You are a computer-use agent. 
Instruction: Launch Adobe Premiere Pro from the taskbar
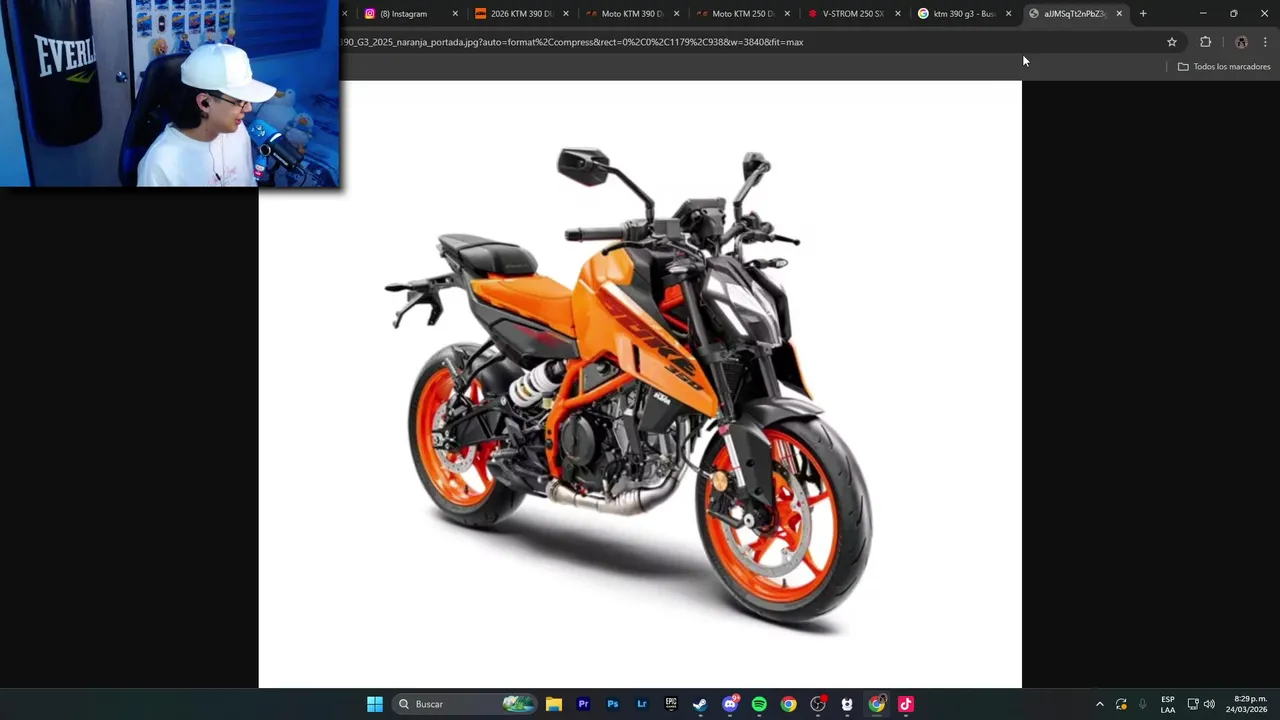click(x=583, y=704)
